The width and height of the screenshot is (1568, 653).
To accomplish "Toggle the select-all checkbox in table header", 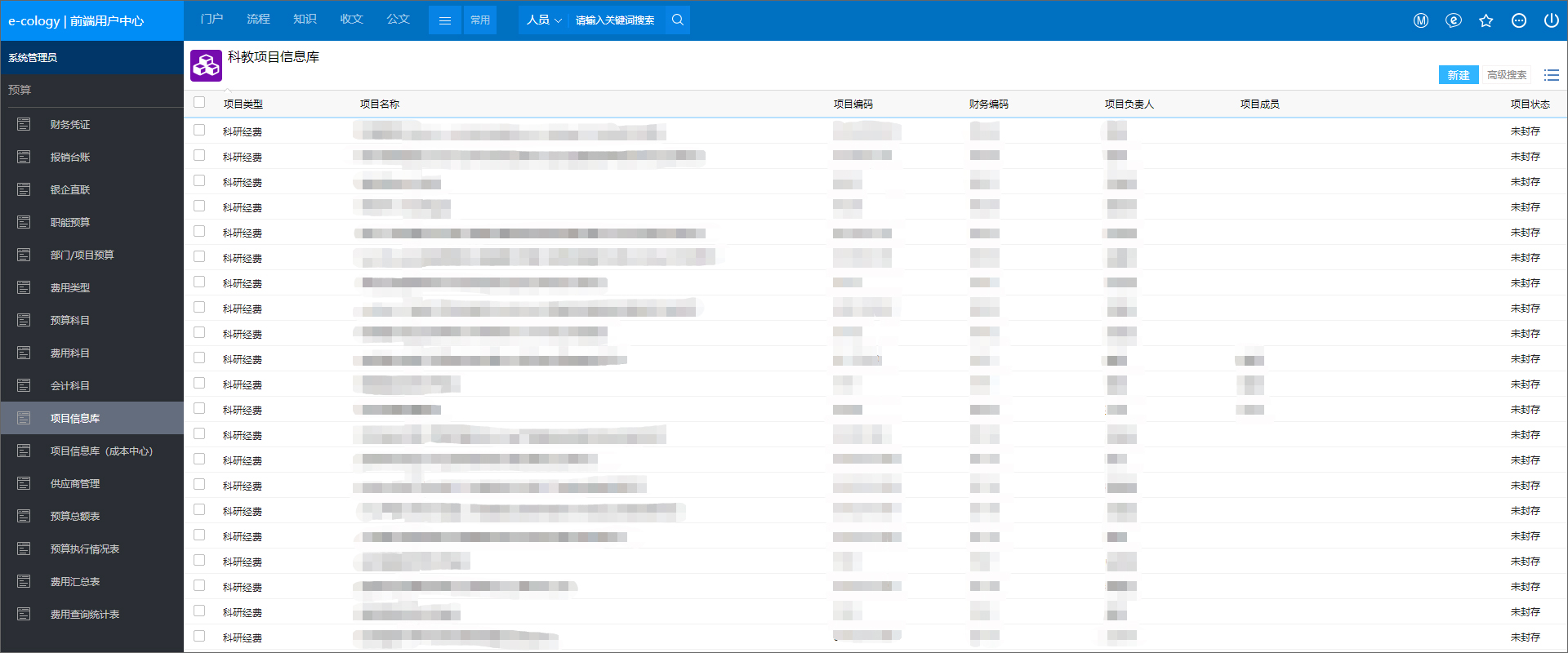I will coord(199,102).
